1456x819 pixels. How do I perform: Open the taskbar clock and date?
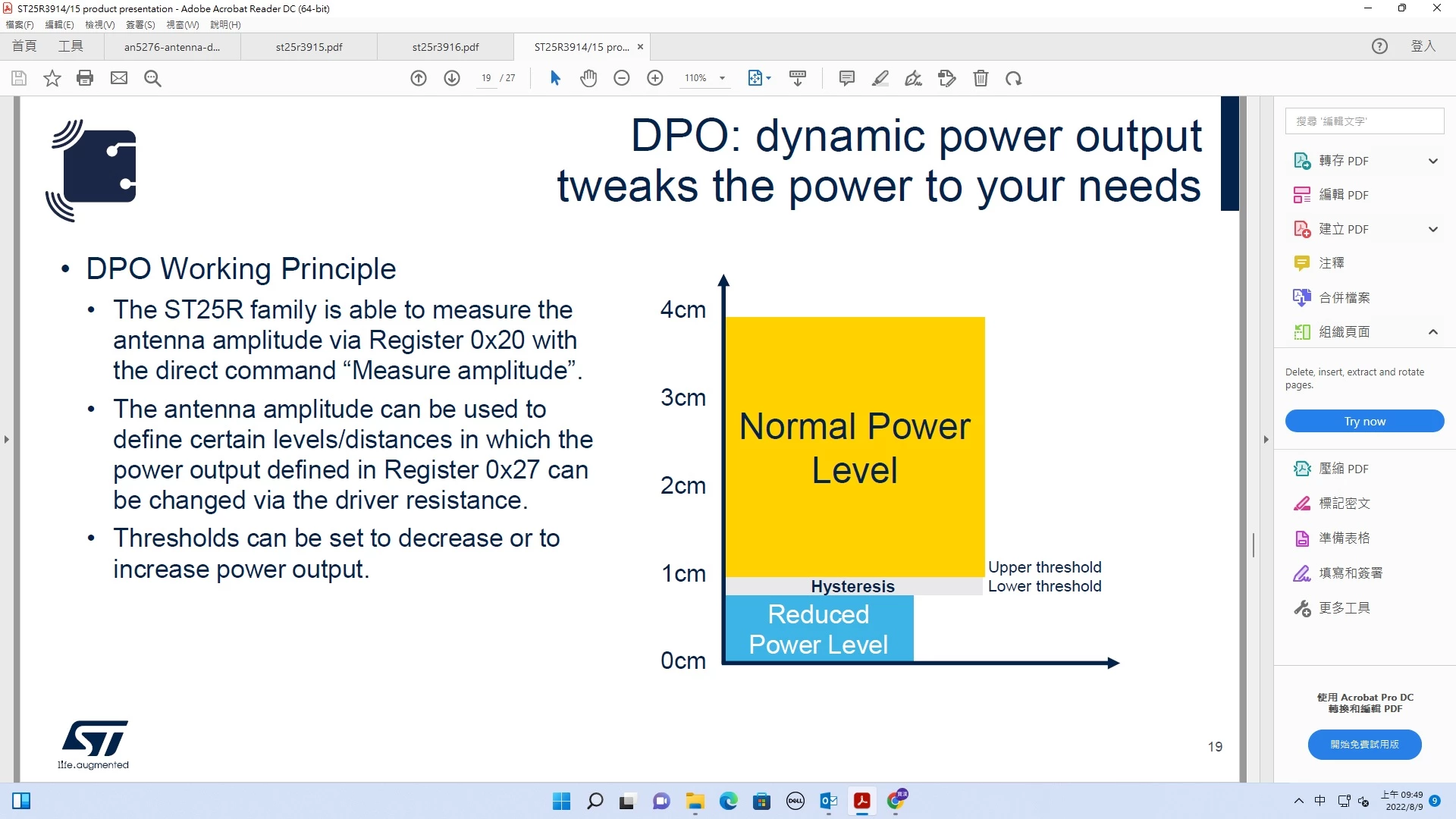[1401, 801]
